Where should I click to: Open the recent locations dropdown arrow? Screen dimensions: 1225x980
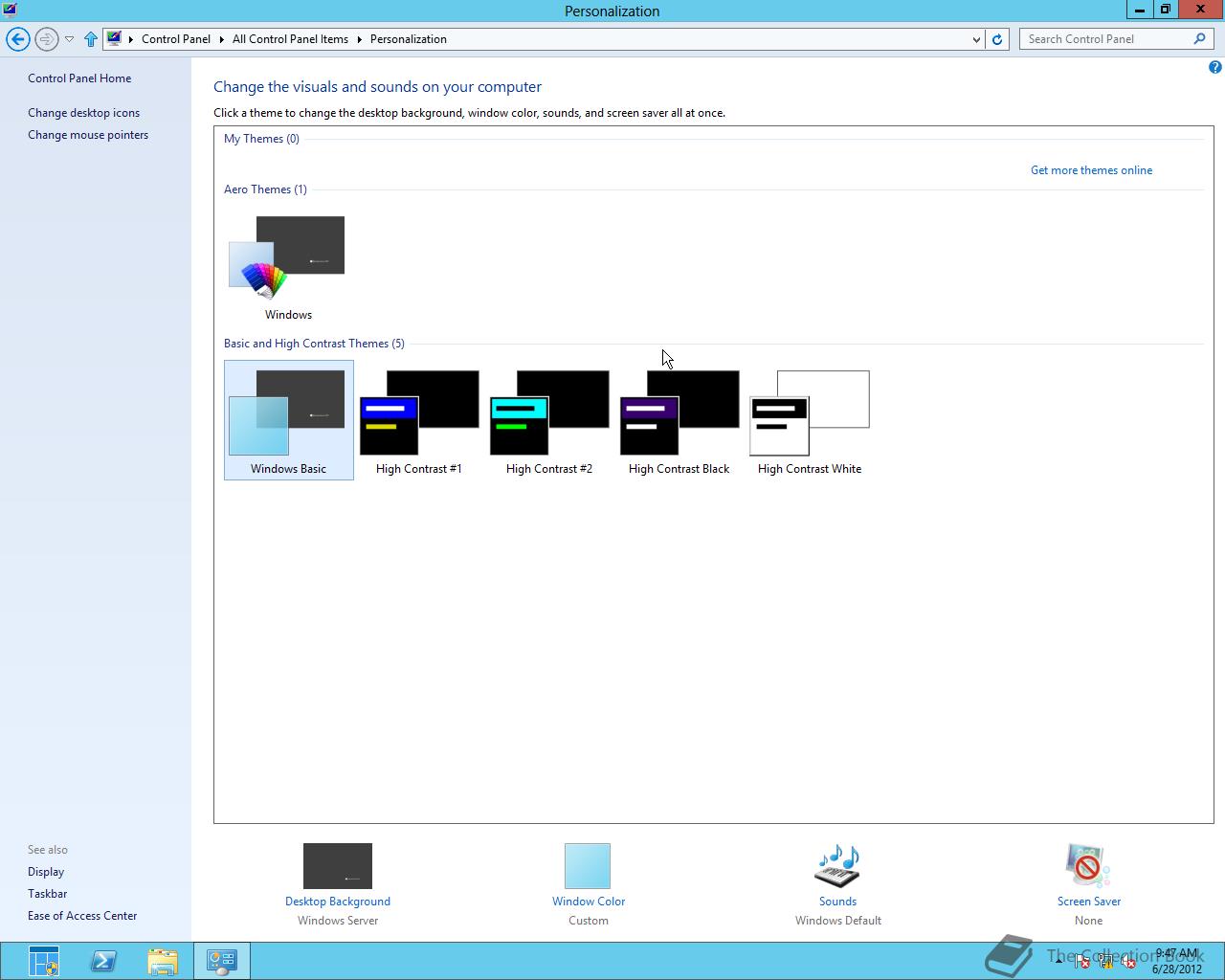69,39
